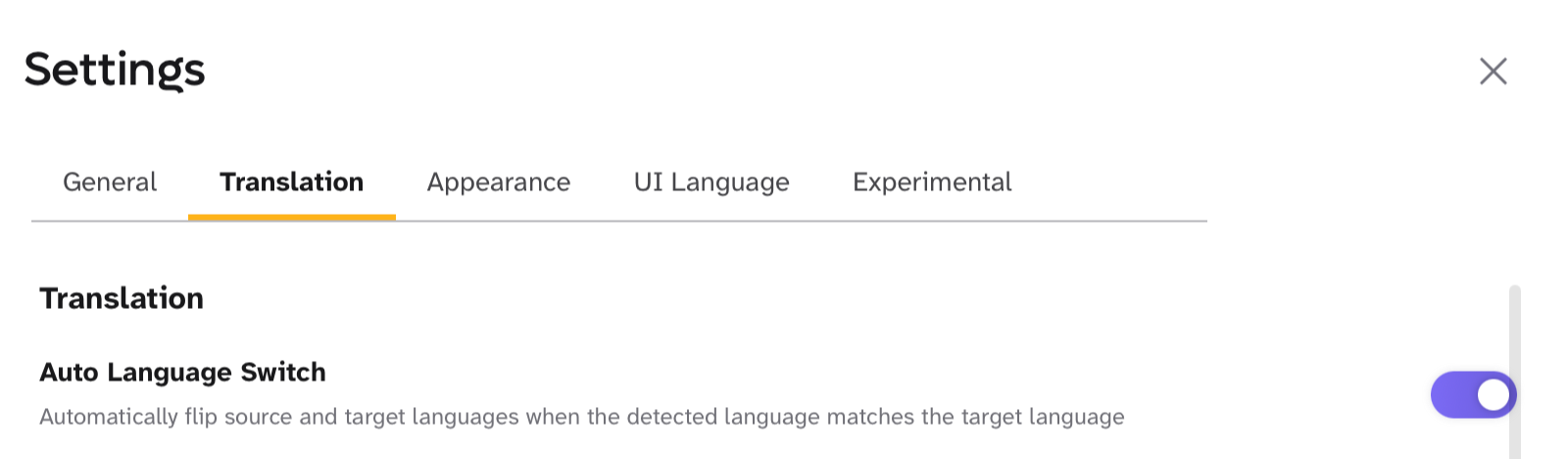Image resolution: width=1568 pixels, height=459 pixels.
Task: Click the Settings title heading
Action: (x=115, y=70)
